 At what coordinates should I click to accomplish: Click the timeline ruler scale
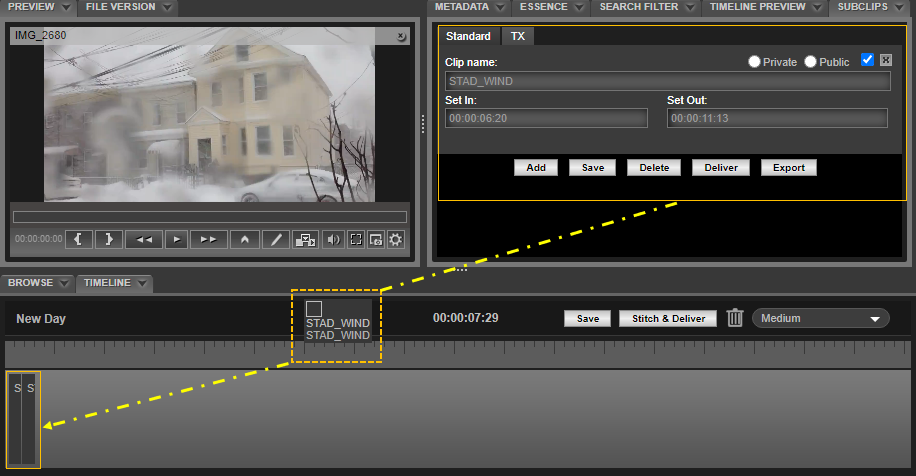click(458, 354)
